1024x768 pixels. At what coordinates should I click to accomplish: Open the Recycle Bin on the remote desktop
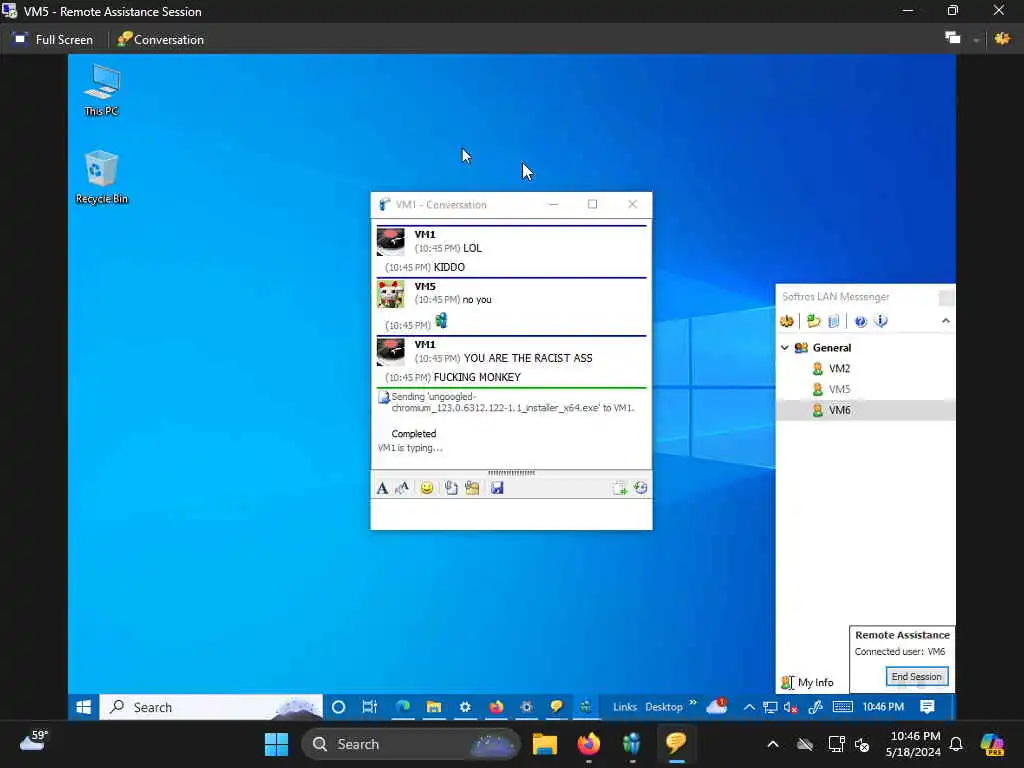pyautogui.click(x=102, y=177)
